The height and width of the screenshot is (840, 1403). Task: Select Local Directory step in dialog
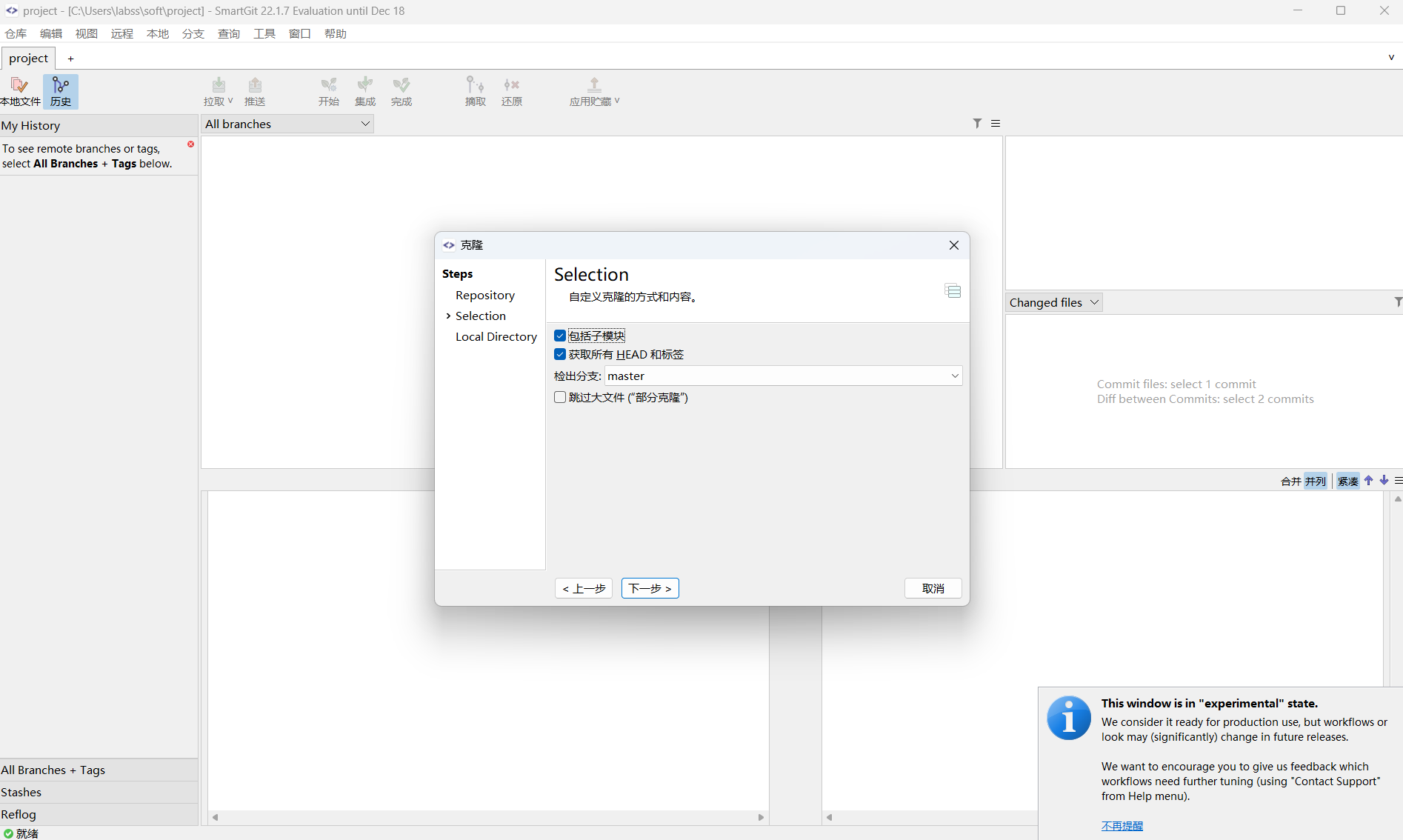pyautogui.click(x=496, y=336)
